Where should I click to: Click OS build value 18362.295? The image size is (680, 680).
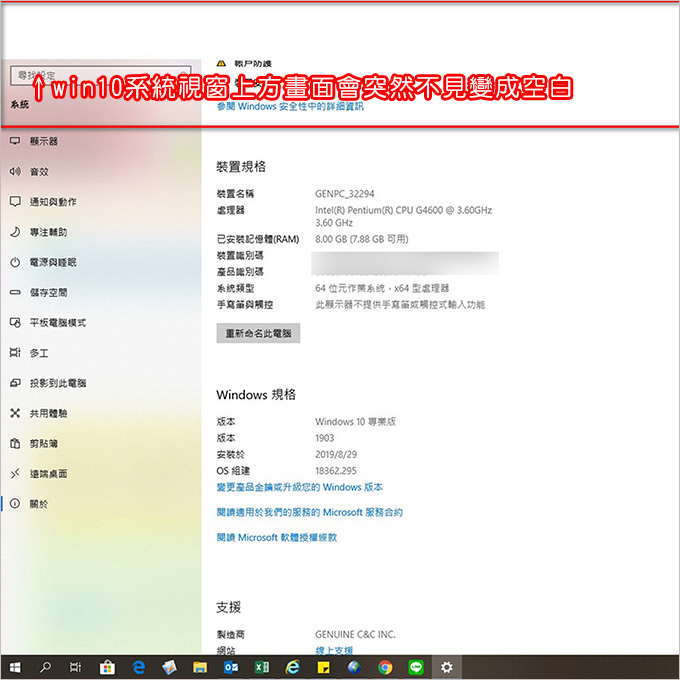tap(336, 471)
